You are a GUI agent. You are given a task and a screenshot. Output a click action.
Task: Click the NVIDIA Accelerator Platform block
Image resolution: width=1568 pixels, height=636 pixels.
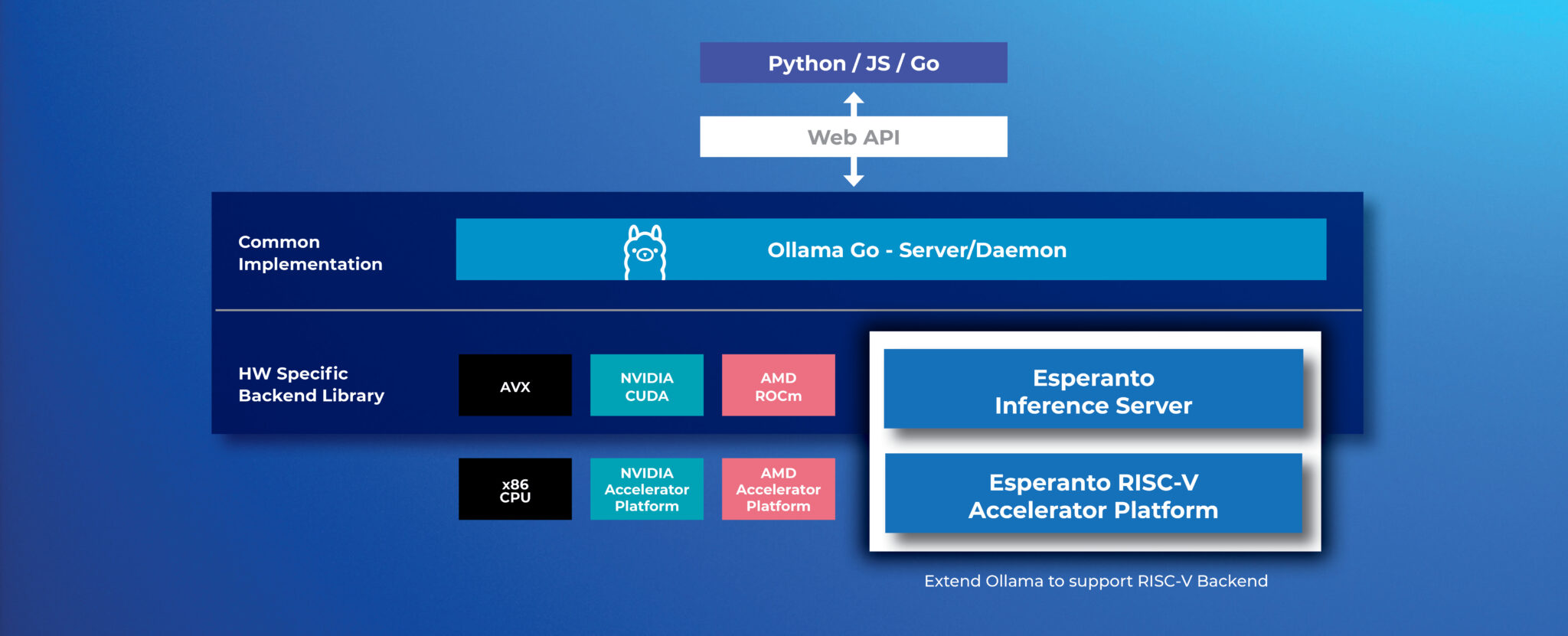pos(646,490)
